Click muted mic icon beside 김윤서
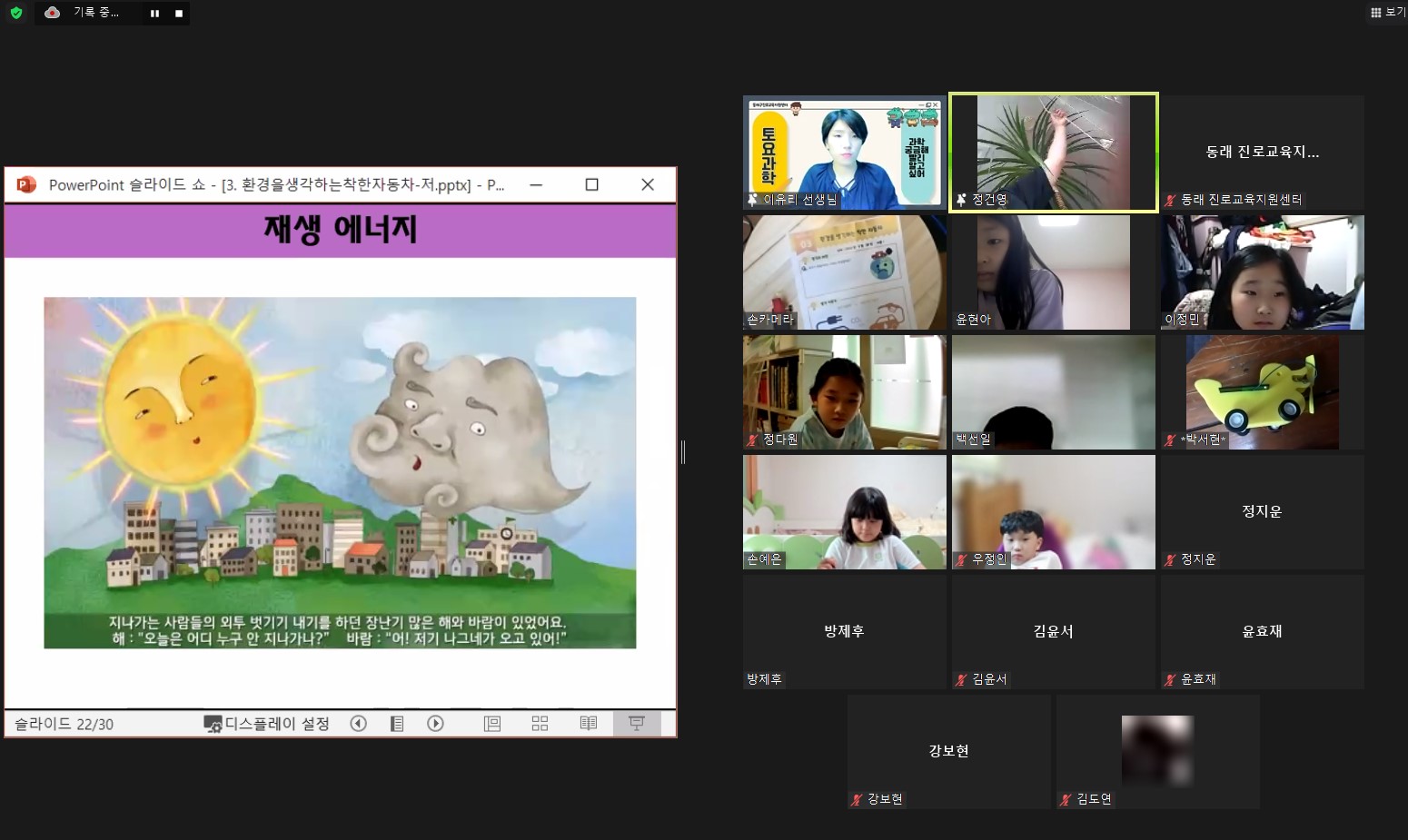This screenshot has height=840, width=1408. tap(962, 679)
